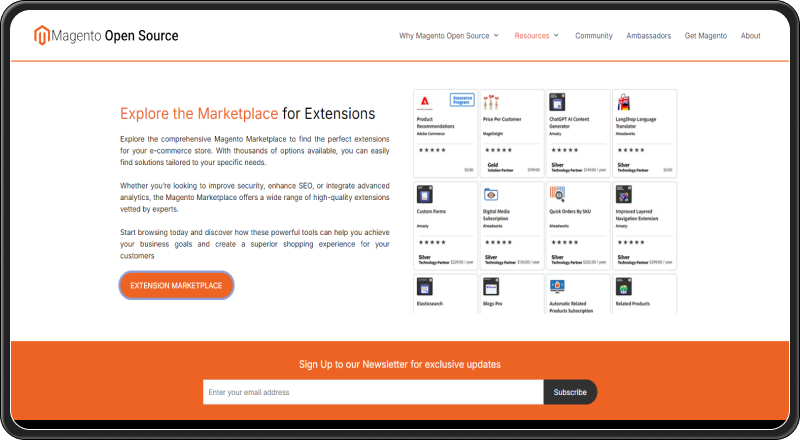Focus the newsletter email address field

373,392
